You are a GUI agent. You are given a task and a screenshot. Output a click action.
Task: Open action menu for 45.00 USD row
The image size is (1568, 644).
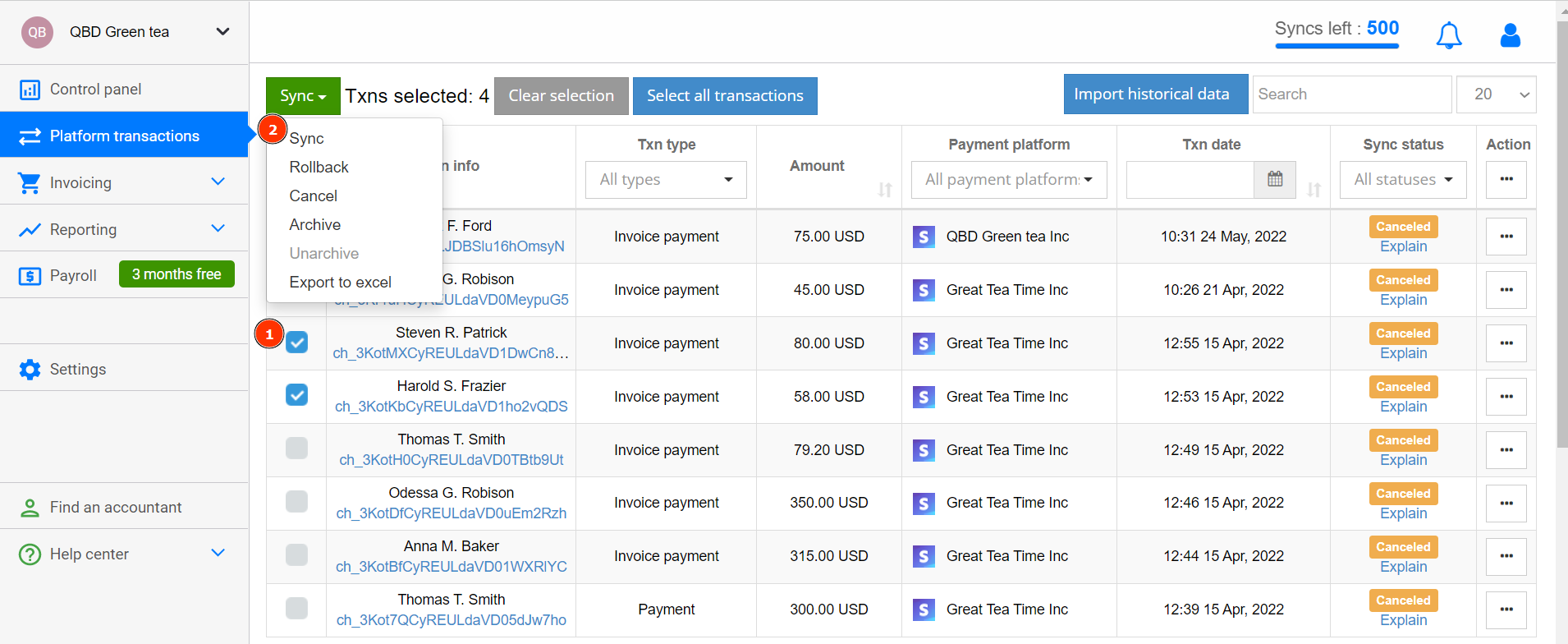point(1506,290)
